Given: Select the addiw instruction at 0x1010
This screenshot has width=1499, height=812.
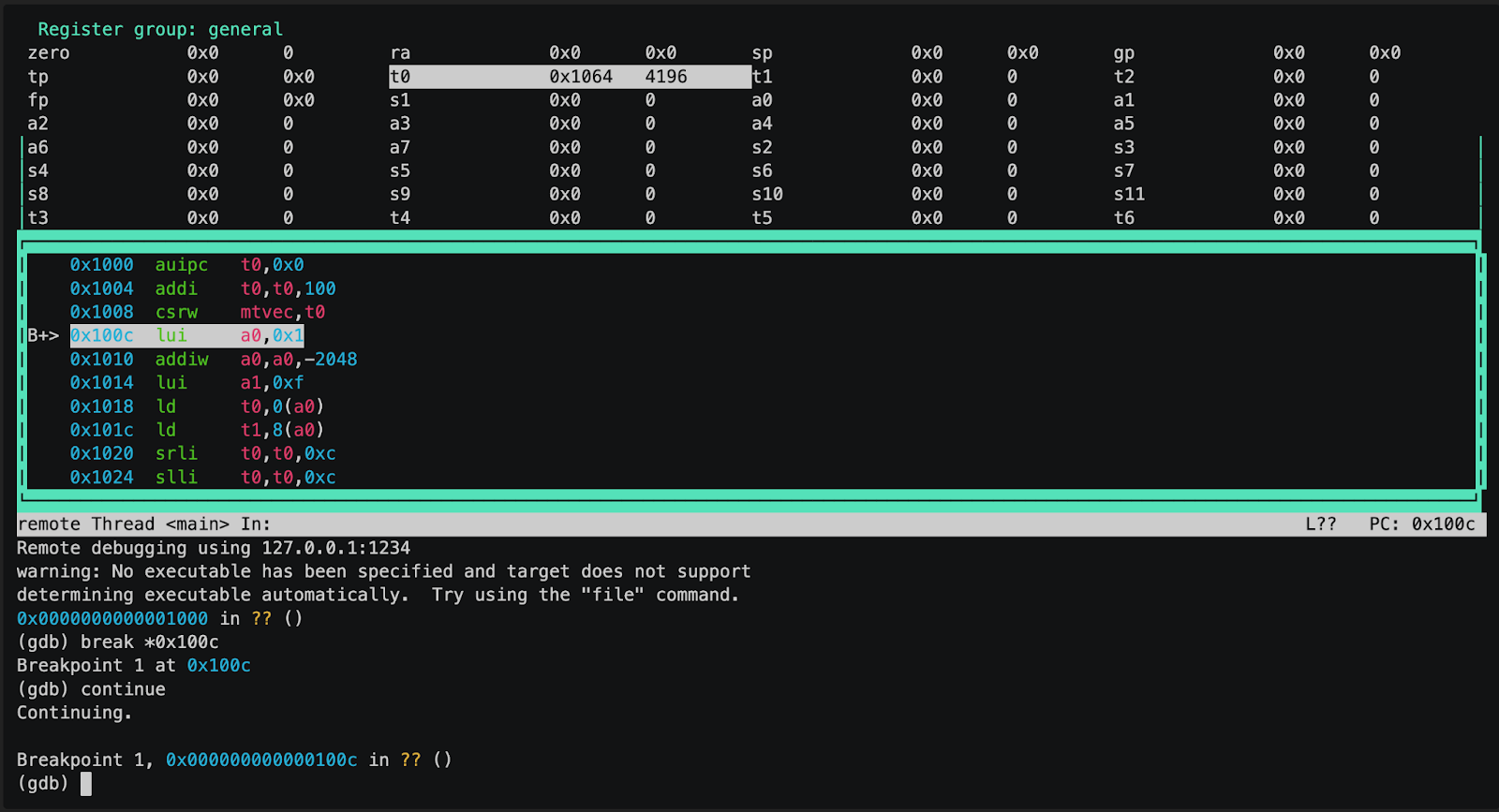Looking at the screenshot, I should click(x=213, y=360).
